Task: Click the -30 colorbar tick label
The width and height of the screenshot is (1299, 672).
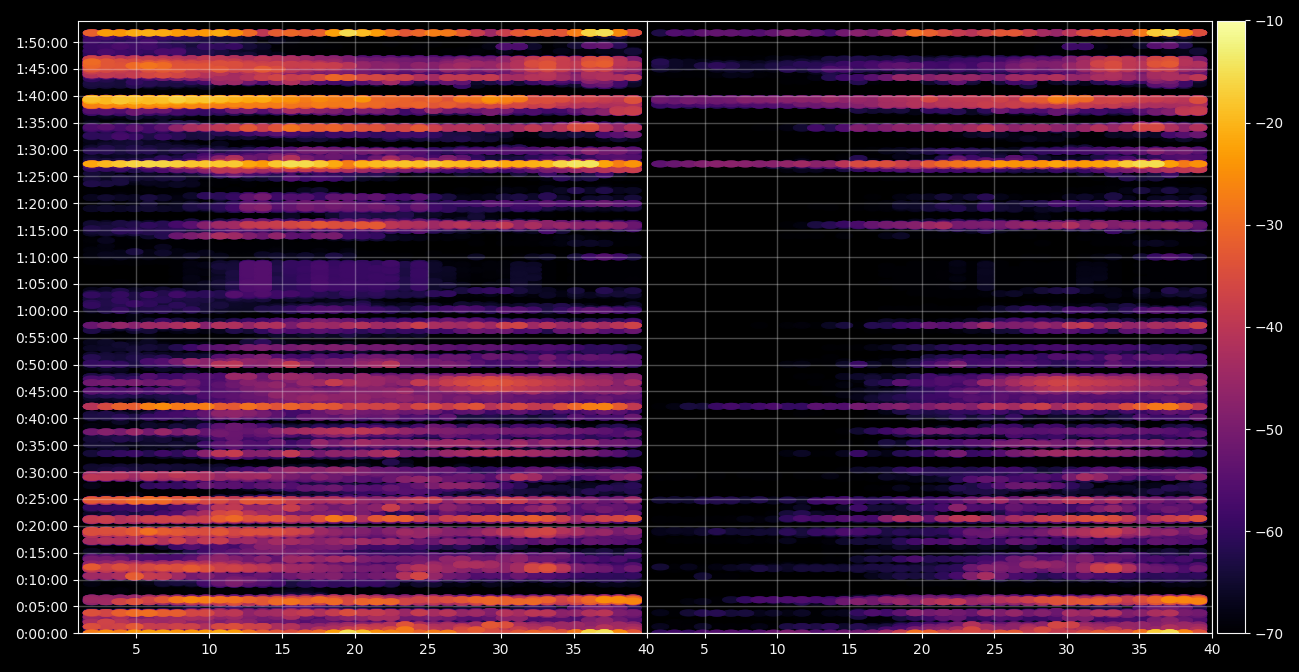Action: [1269, 225]
